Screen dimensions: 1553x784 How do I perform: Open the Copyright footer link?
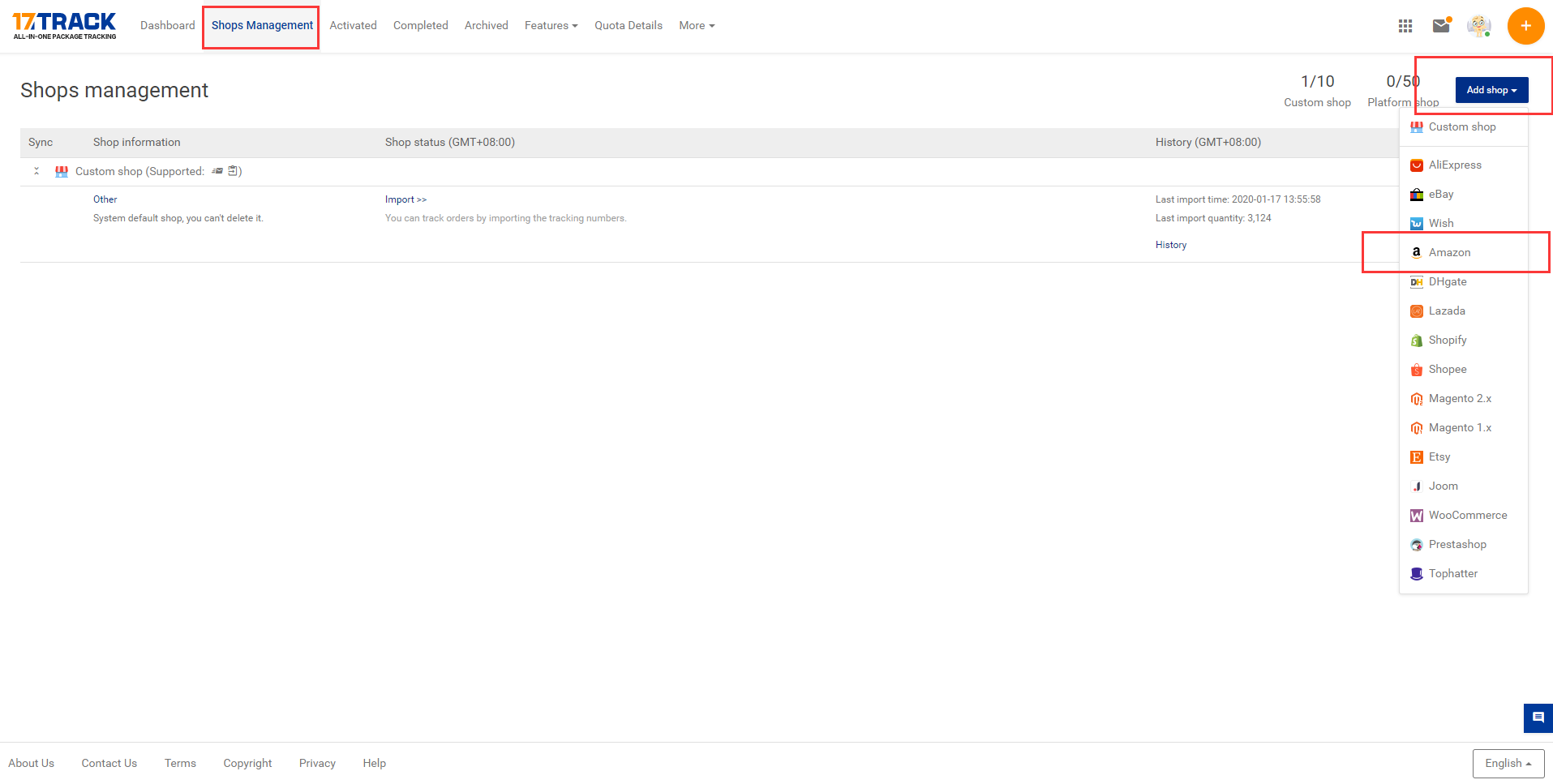tap(247, 764)
